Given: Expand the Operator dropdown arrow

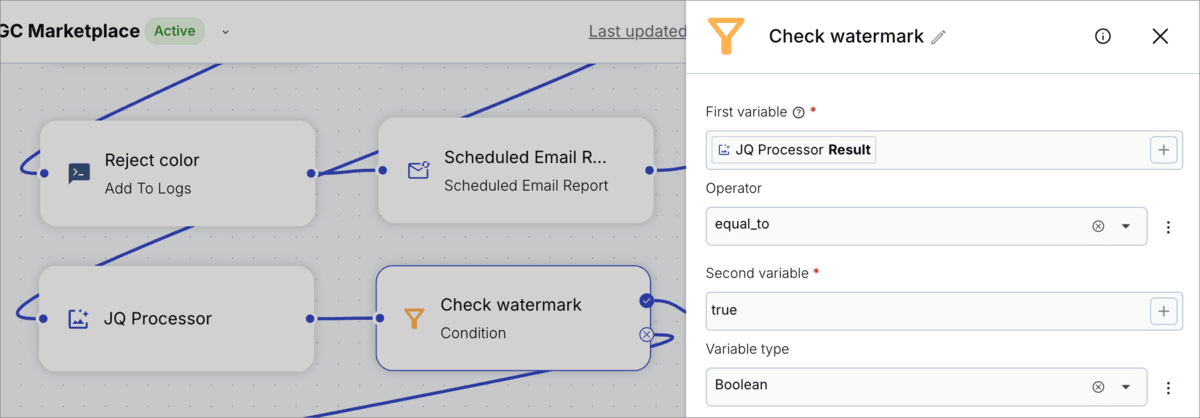Looking at the screenshot, I should tap(1126, 226).
